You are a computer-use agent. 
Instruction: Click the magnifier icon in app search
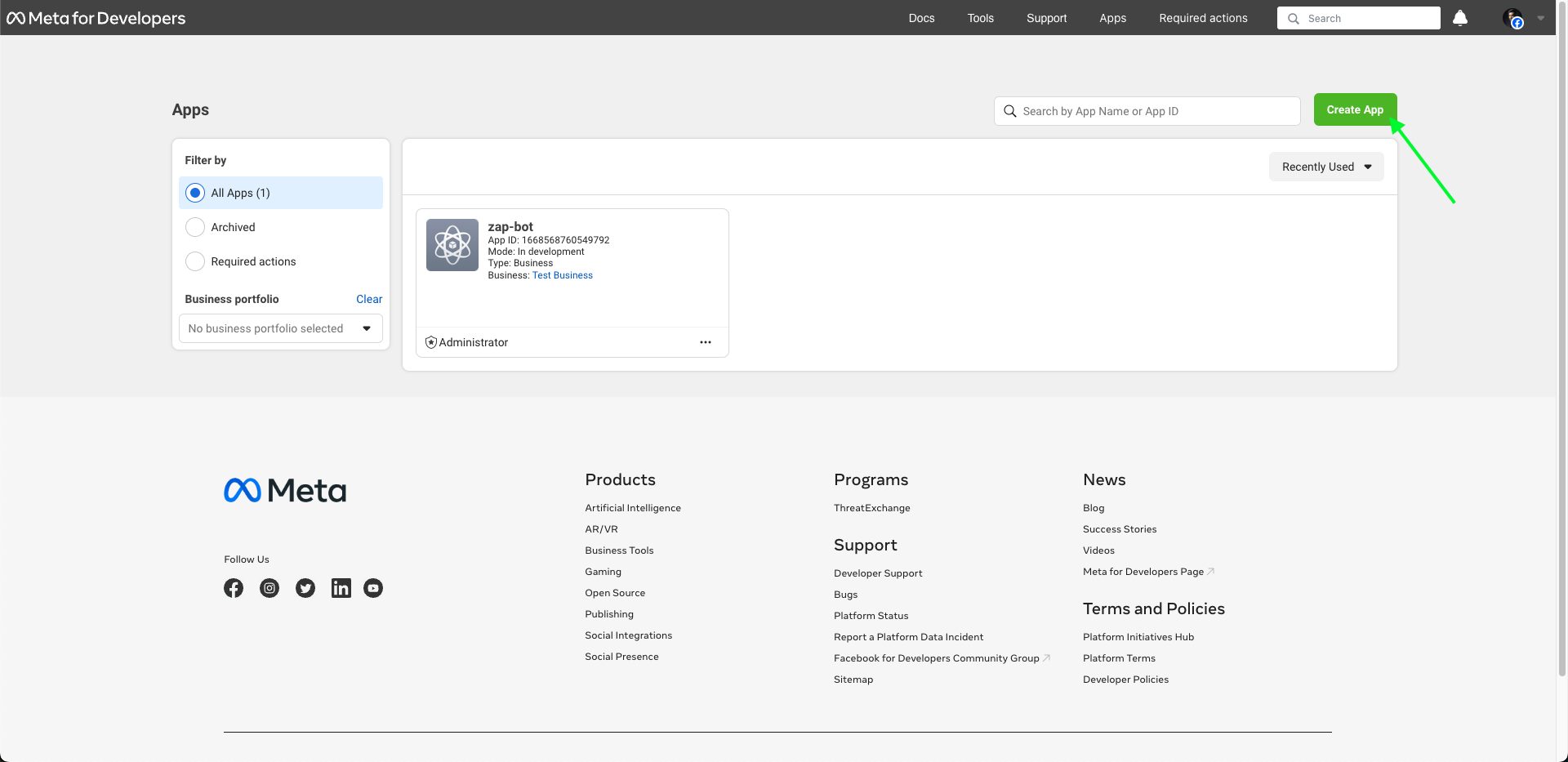(1010, 111)
